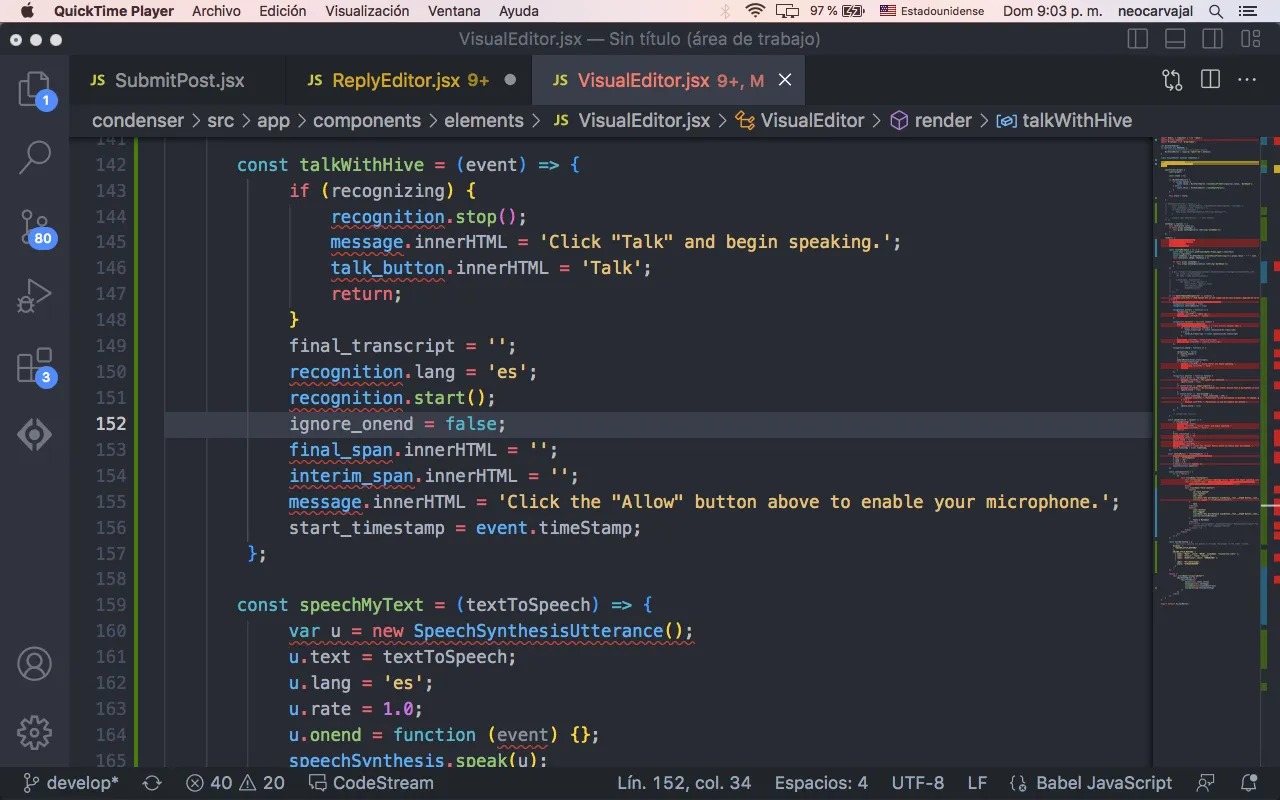Open the Apple menu
1280x800 pixels.
(26, 11)
